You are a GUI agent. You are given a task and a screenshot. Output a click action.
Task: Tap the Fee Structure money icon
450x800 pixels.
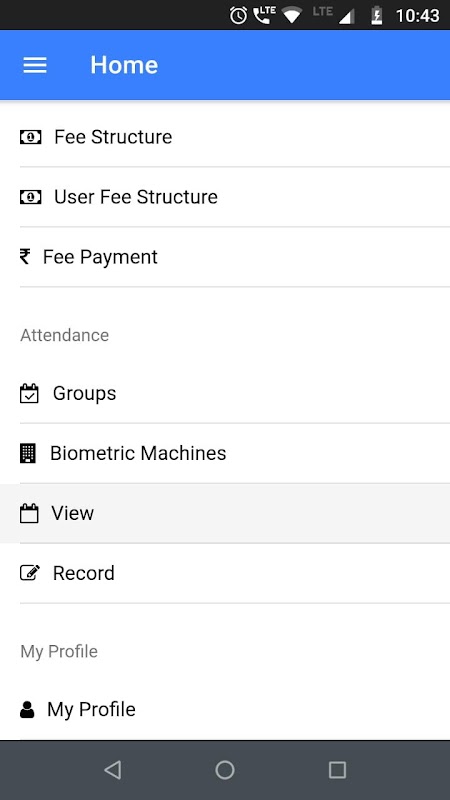(x=31, y=137)
